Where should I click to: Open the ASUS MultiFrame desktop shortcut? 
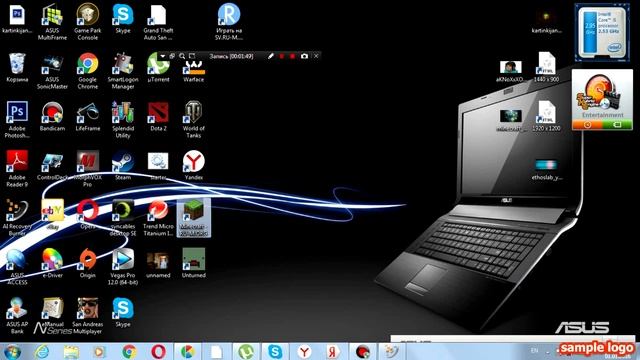point(52,21)
